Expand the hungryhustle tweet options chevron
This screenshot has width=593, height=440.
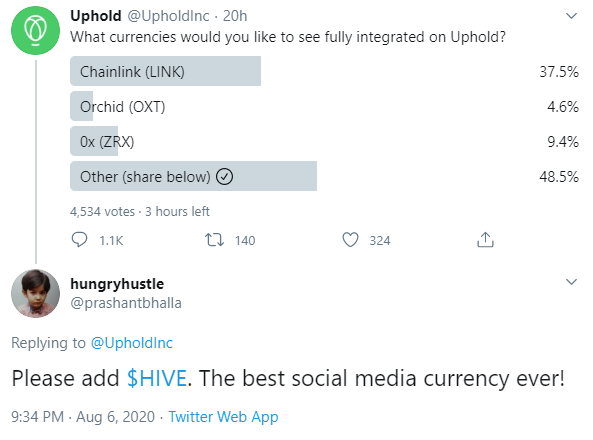571,282
